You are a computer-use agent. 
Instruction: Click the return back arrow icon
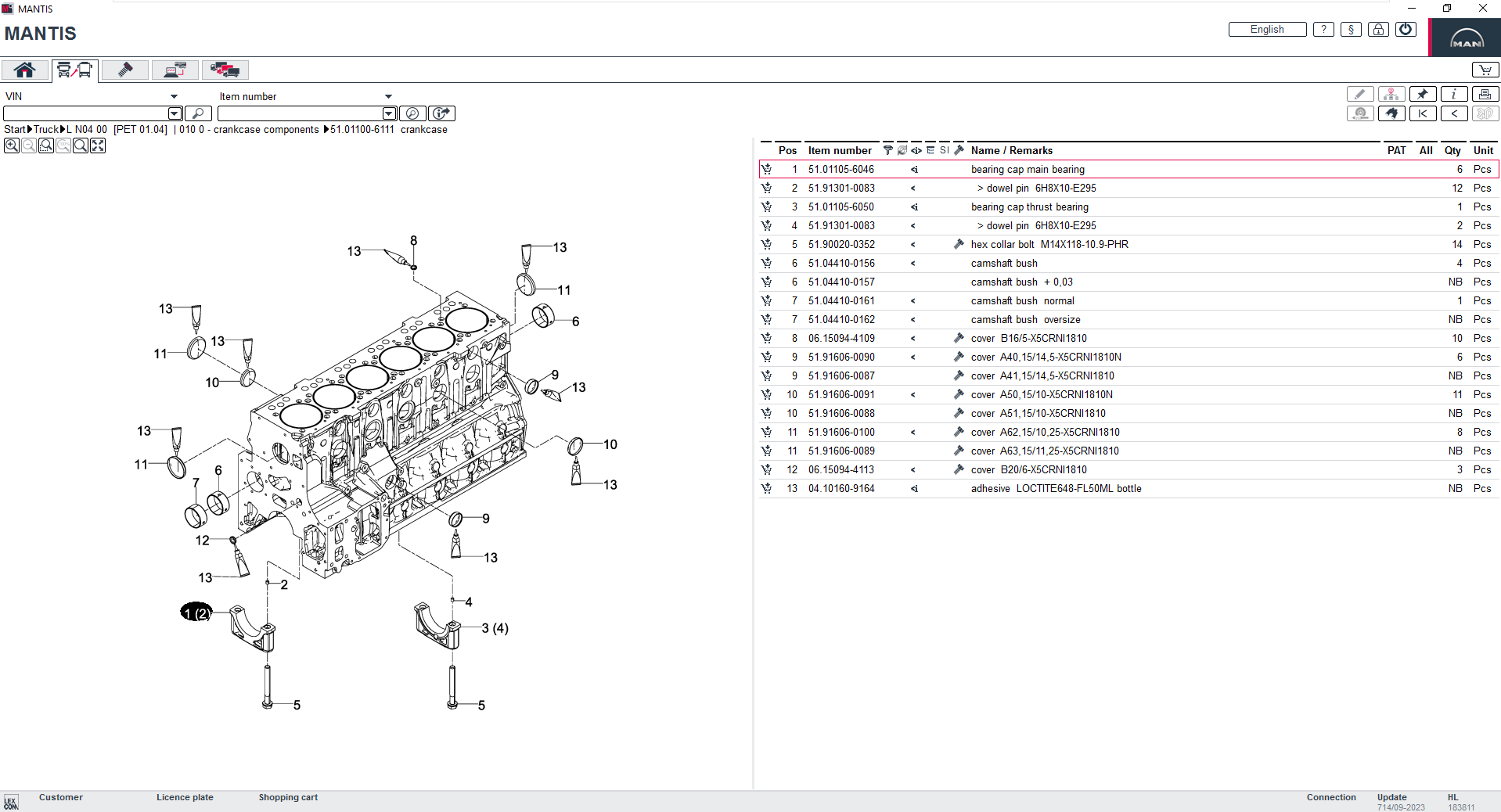point(1391,114)
